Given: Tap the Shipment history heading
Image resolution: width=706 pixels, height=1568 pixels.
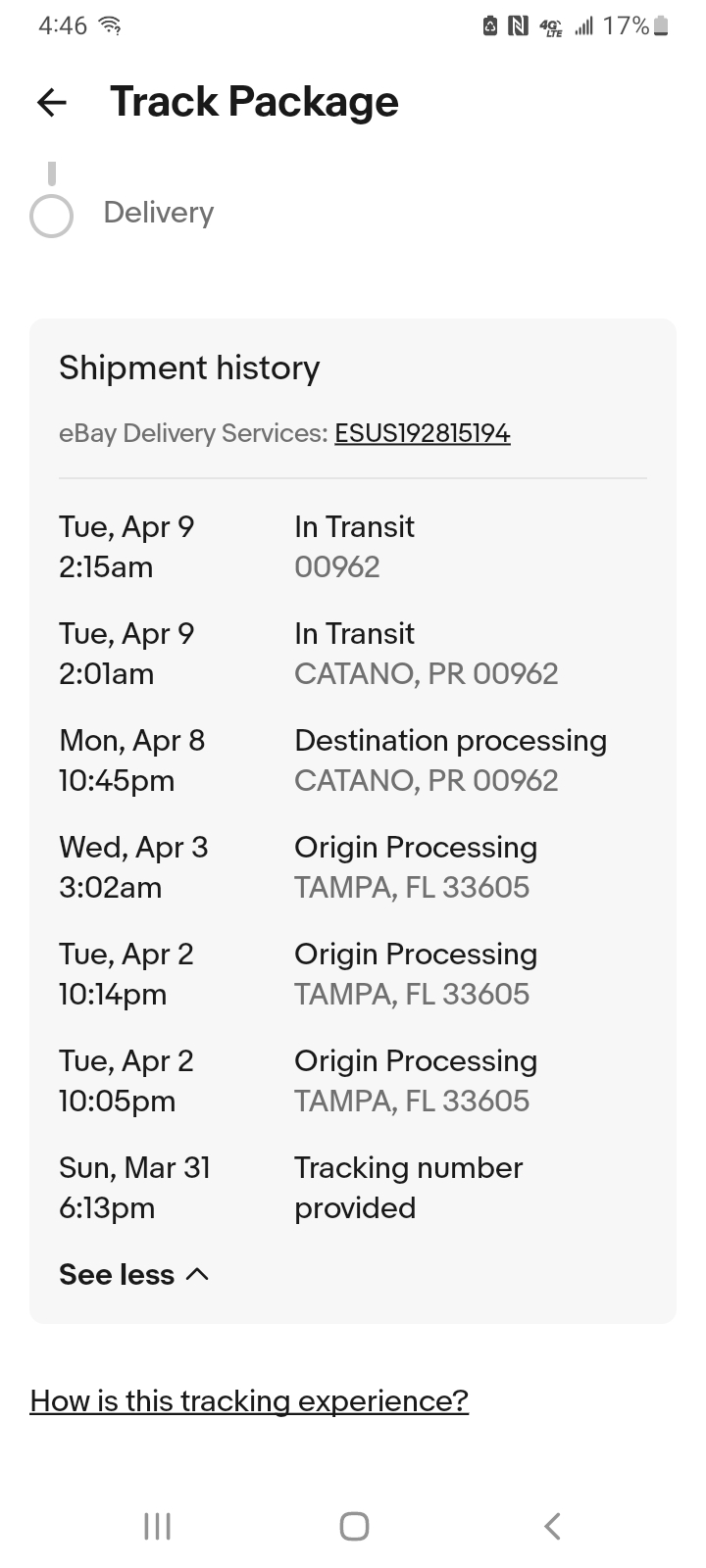Looking at the screenshot, I should coord(189,368).
